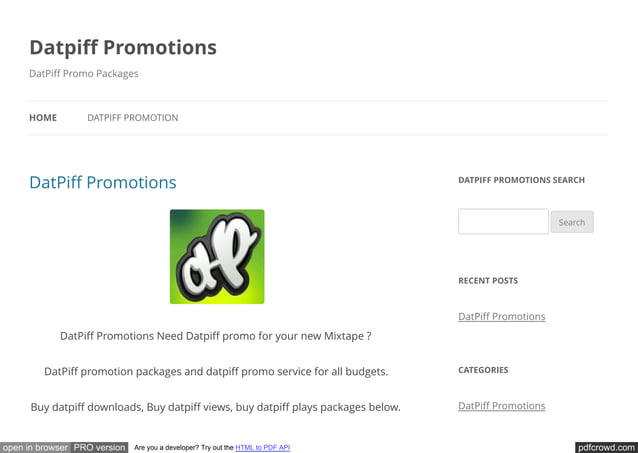Click the 'Buy datpiff downloads' paragraph

point(215,407)
